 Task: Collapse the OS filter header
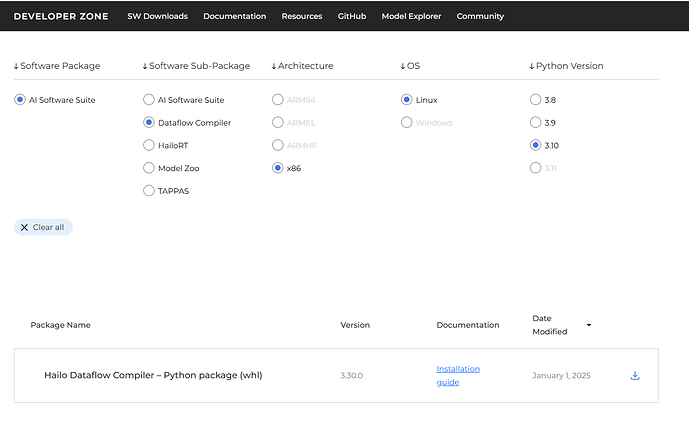coord(410,66)
